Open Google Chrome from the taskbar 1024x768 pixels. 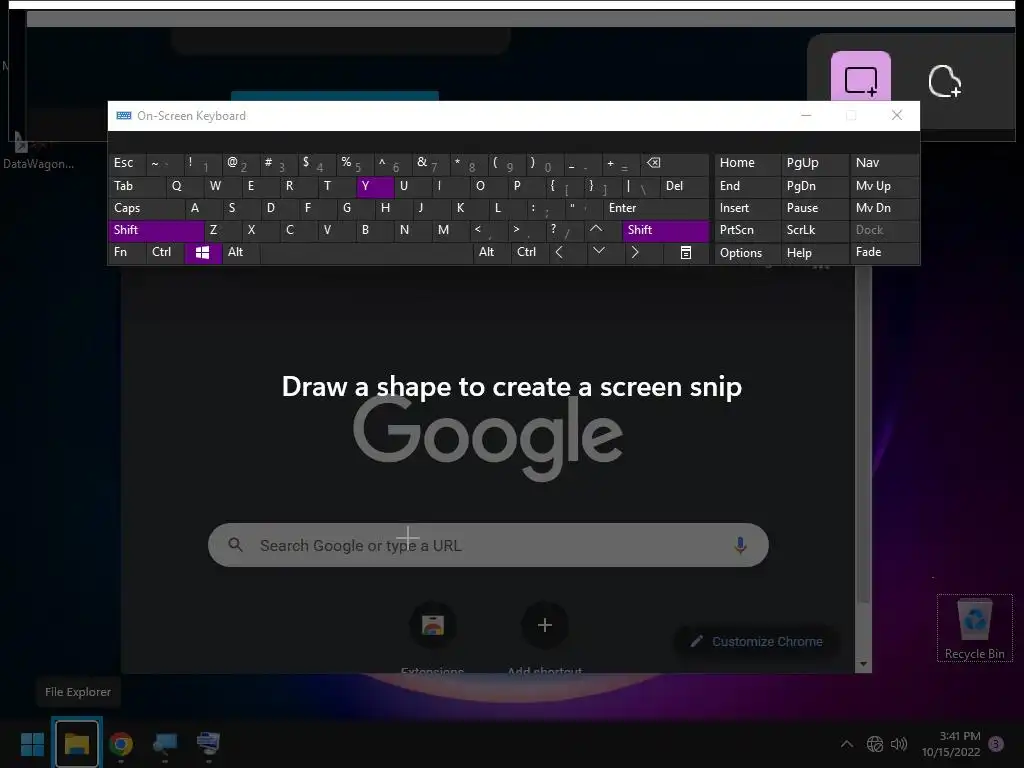pyautogui.click(x=121, y=744)
